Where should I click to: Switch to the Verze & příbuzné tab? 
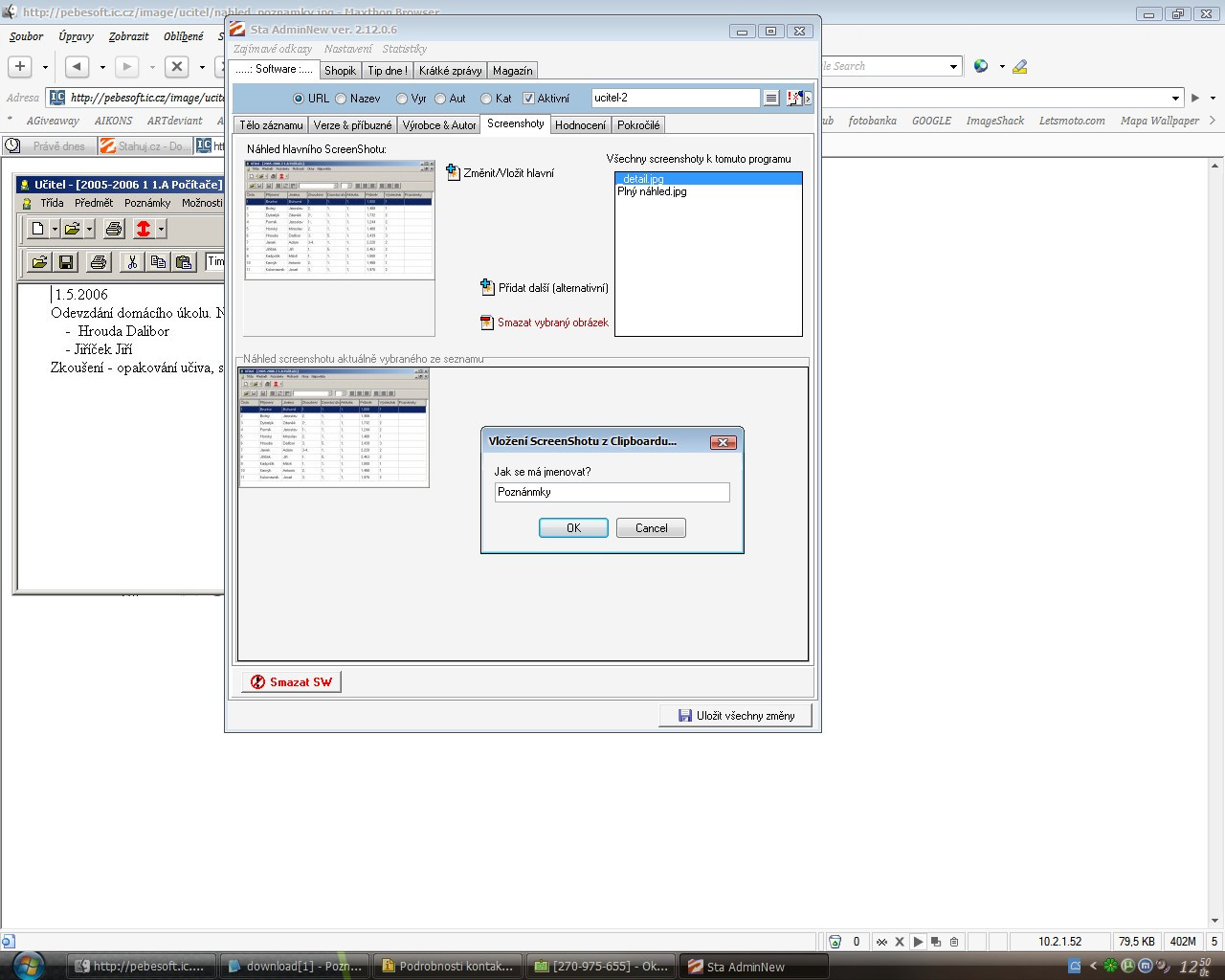(352, 125)
